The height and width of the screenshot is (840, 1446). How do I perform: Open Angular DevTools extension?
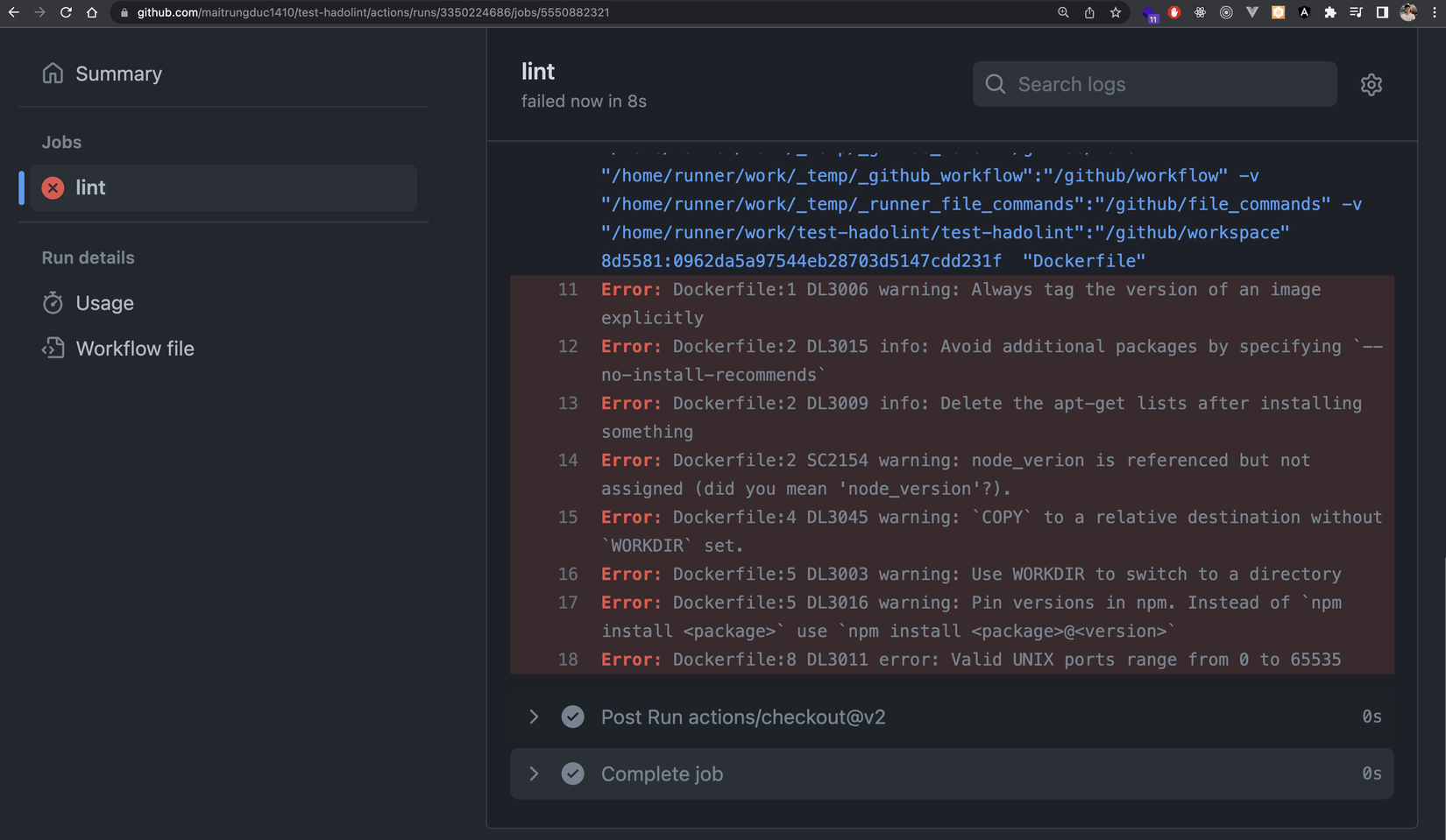(1305, 13)
